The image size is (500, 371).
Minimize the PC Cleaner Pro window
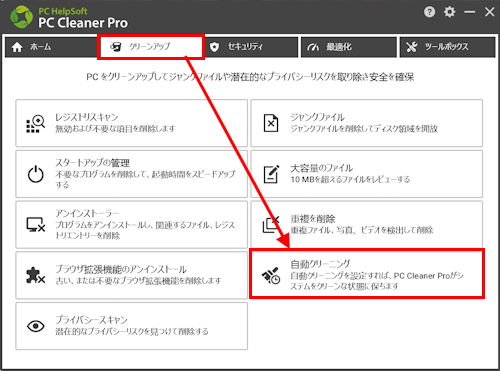coord(469,12)
